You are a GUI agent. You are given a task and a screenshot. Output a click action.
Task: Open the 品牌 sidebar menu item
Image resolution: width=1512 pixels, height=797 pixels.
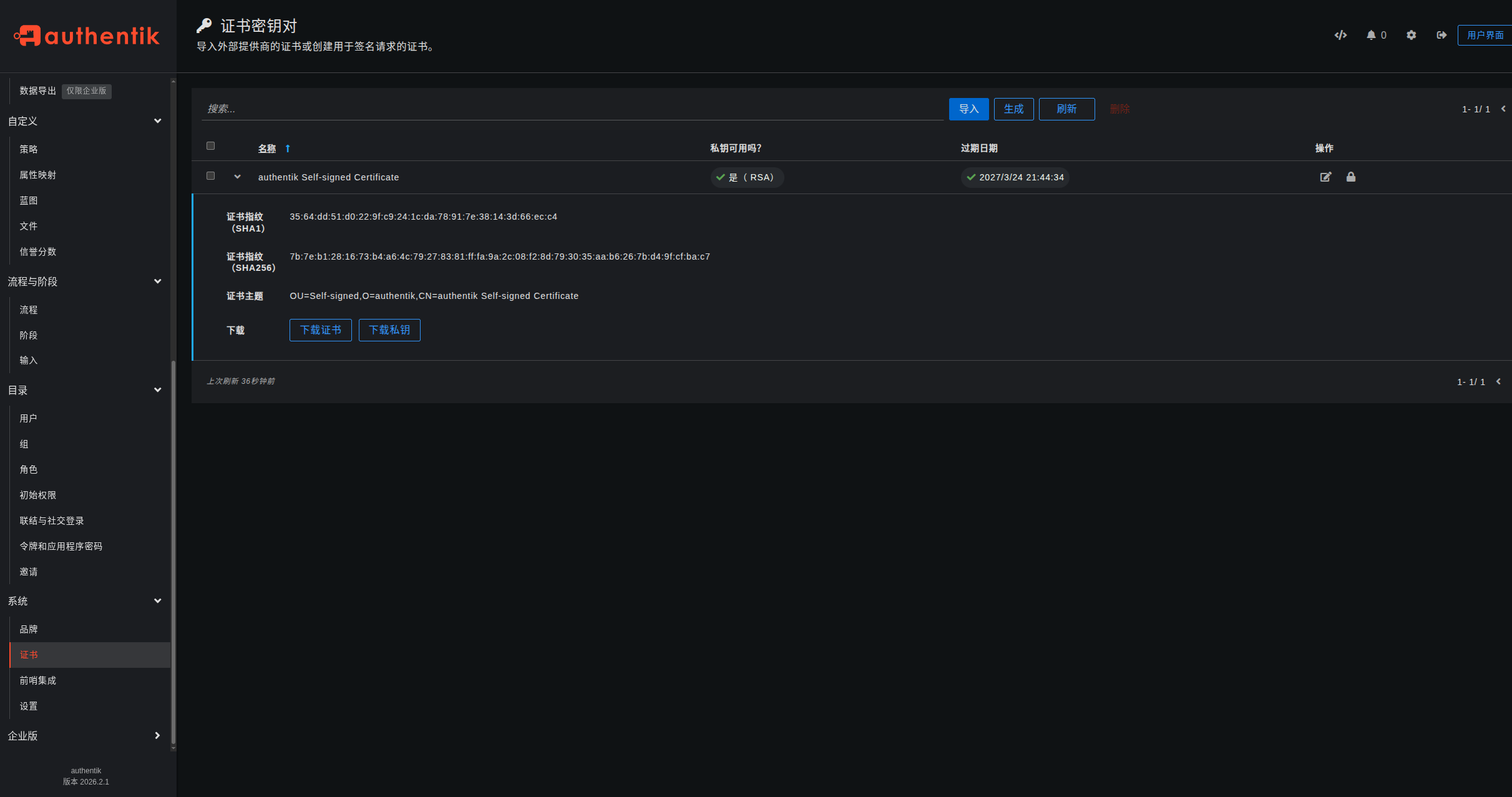pyautogui.click(x=29, y=629)
